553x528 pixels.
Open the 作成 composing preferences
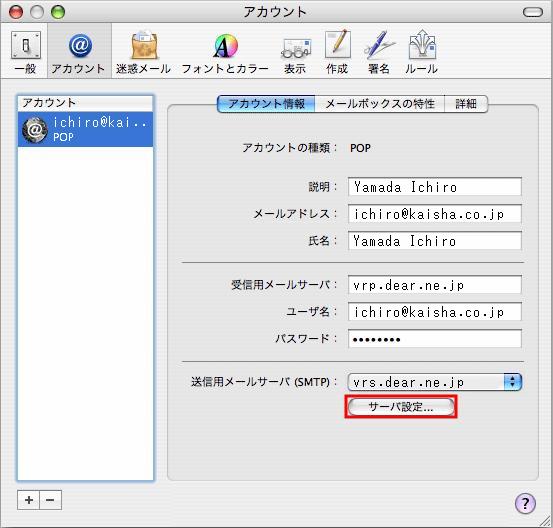337,52
